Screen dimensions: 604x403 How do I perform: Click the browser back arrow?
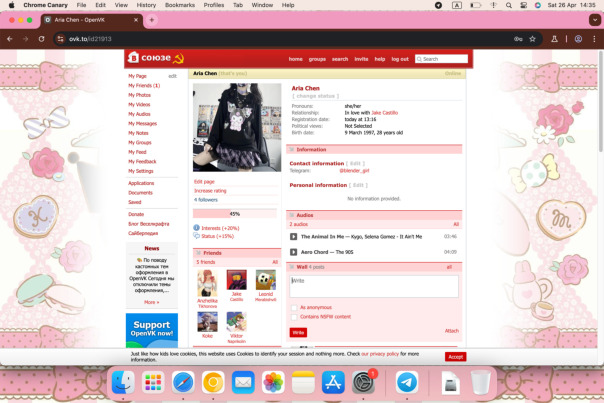click(x=10, y=39)
